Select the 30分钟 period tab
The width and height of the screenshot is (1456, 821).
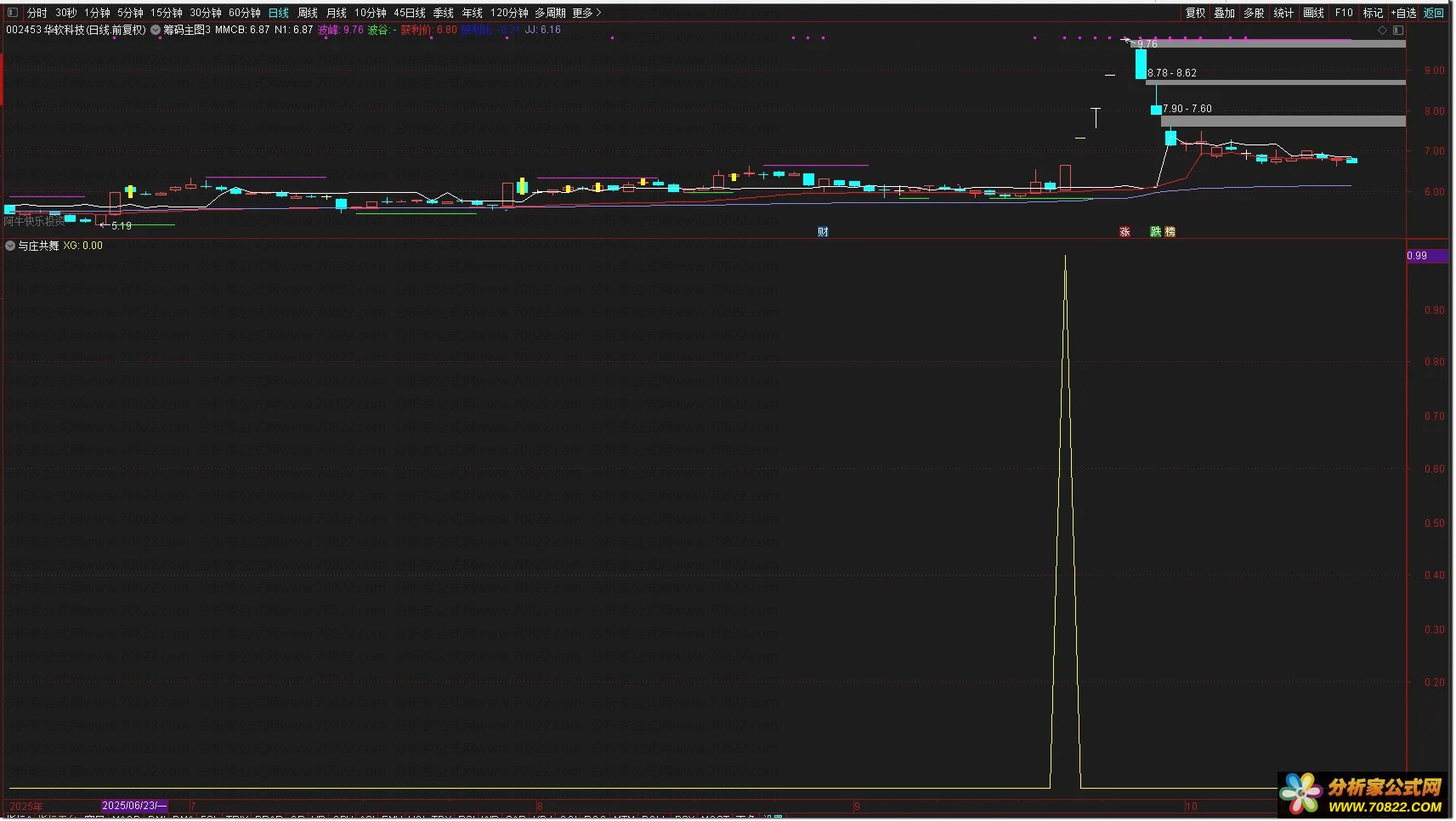206,13
